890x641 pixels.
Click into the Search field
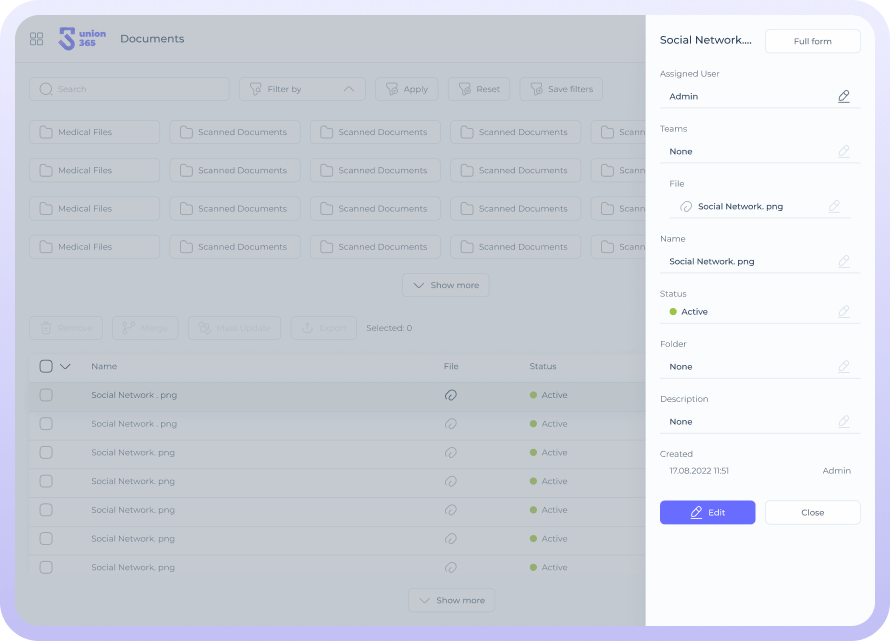129,89
